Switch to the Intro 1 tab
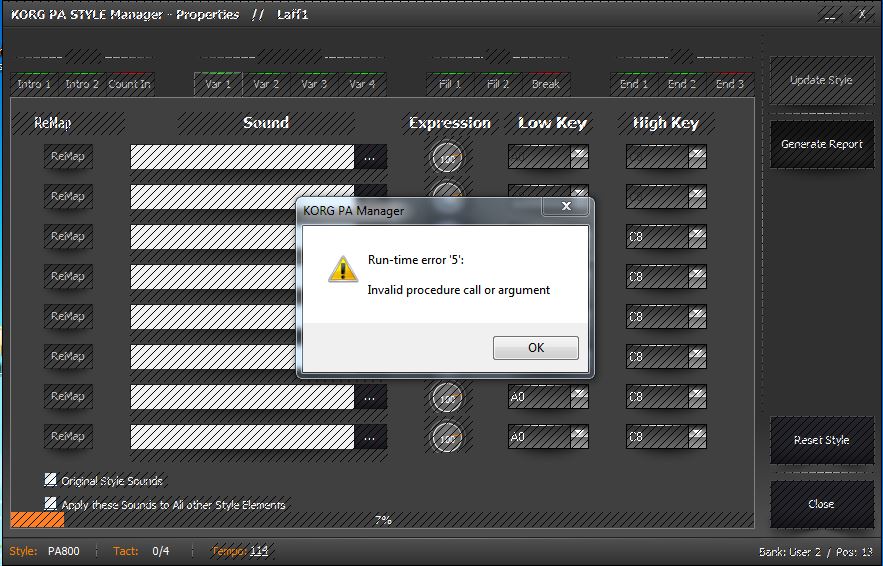This screenshot has width=883, height=566. [34, 84]
